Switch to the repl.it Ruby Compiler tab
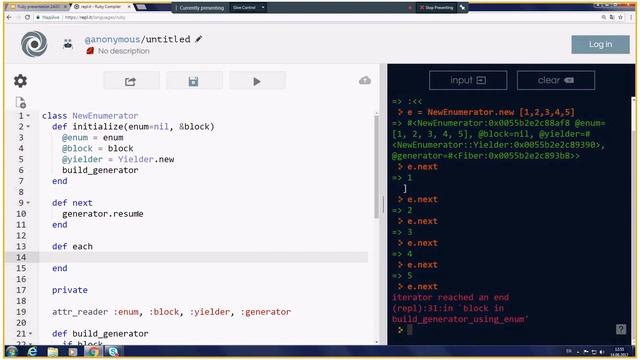This screenshot has width=640, height=360. 100,7
